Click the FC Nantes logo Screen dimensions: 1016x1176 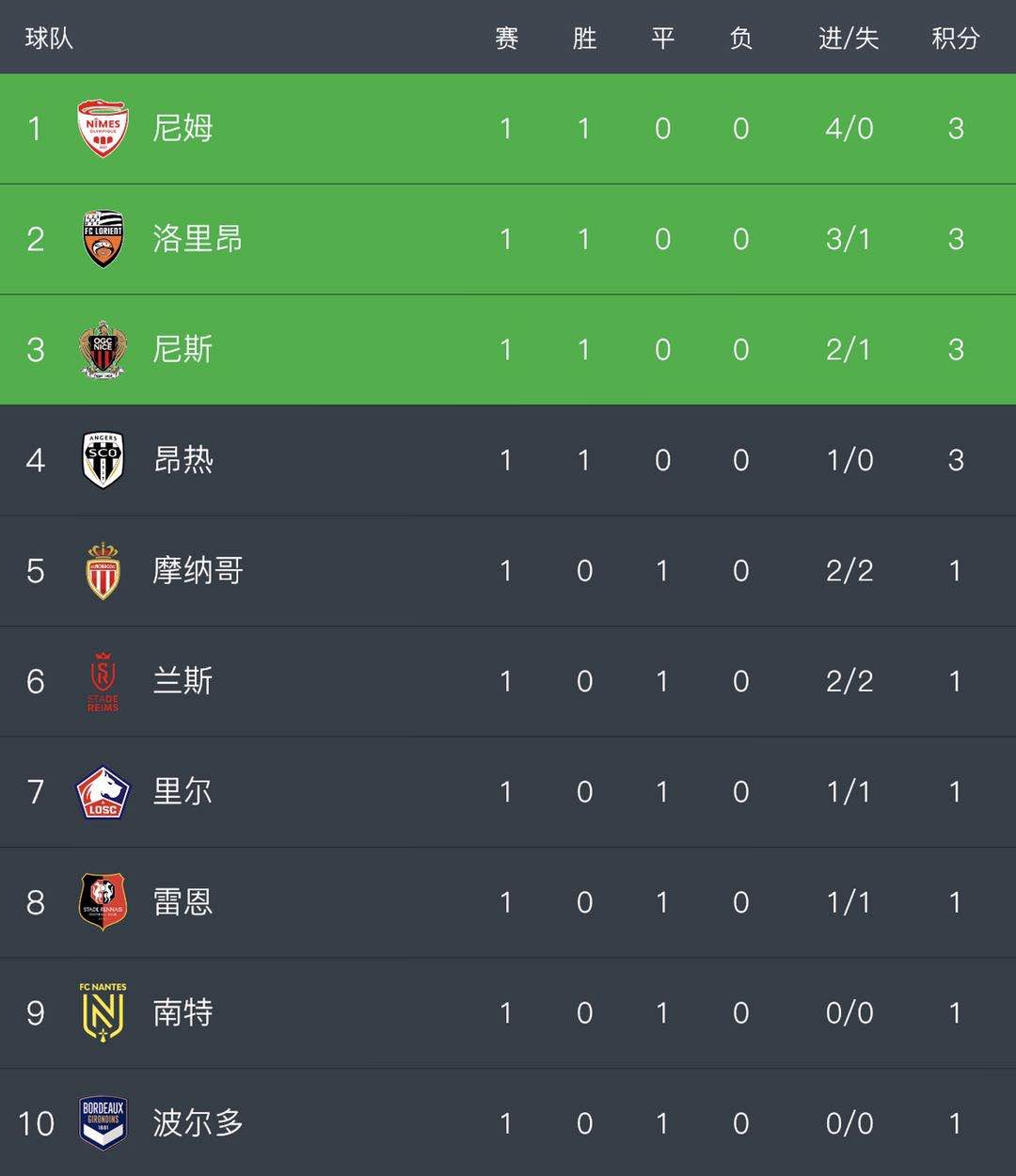click(x=103, y=1012)
